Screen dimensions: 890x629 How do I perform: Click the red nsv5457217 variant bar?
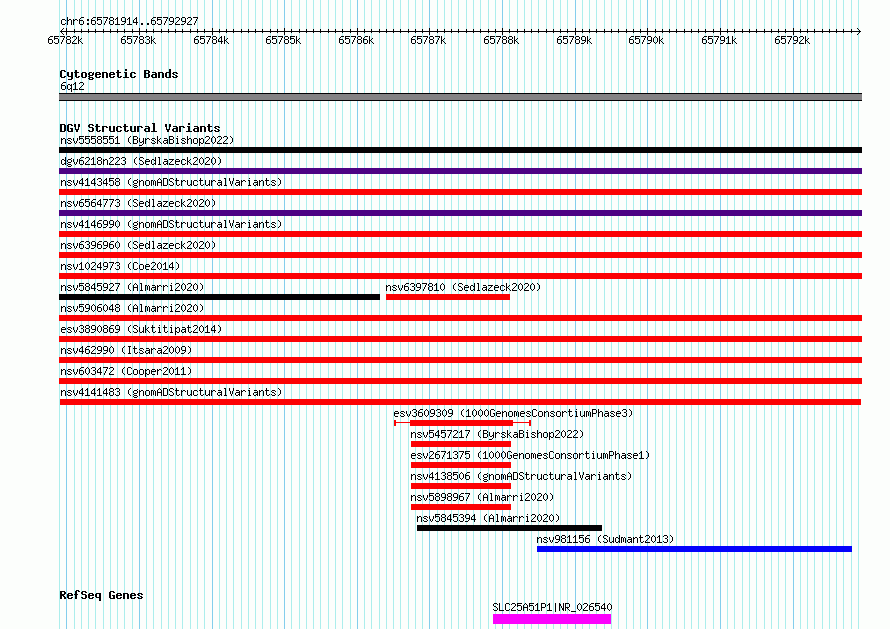[x=461, y=444]
